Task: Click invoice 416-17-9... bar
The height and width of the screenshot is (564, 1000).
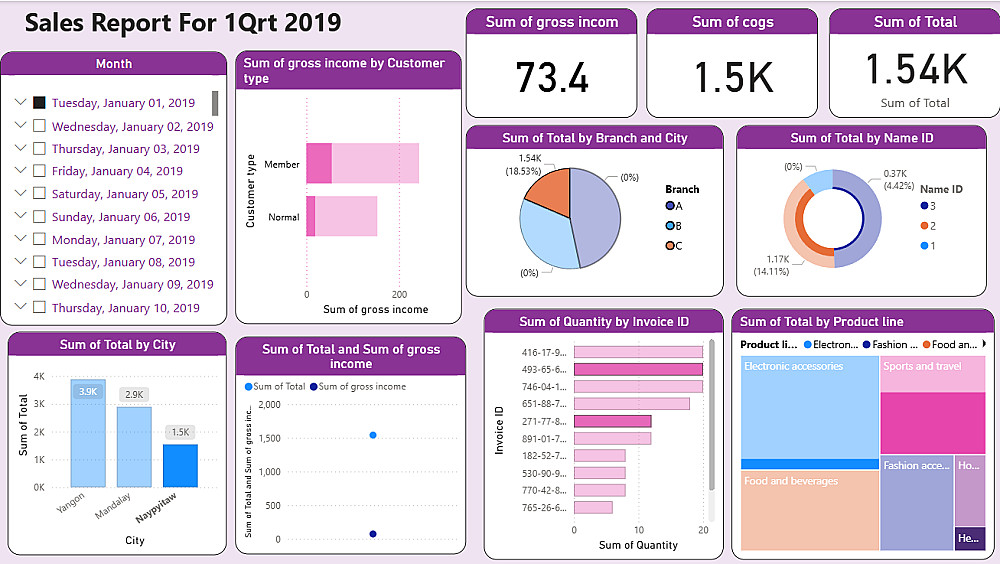Action: click(x=638, y=352)
